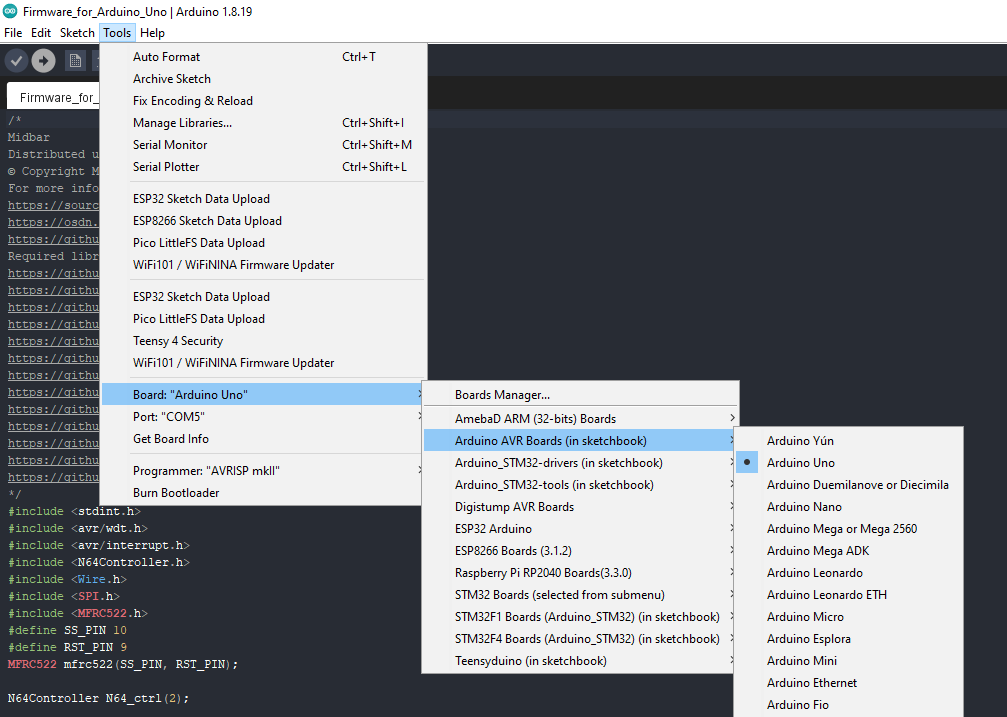Close the open Tools menu

pyautogui.click(x=117, y=33)
